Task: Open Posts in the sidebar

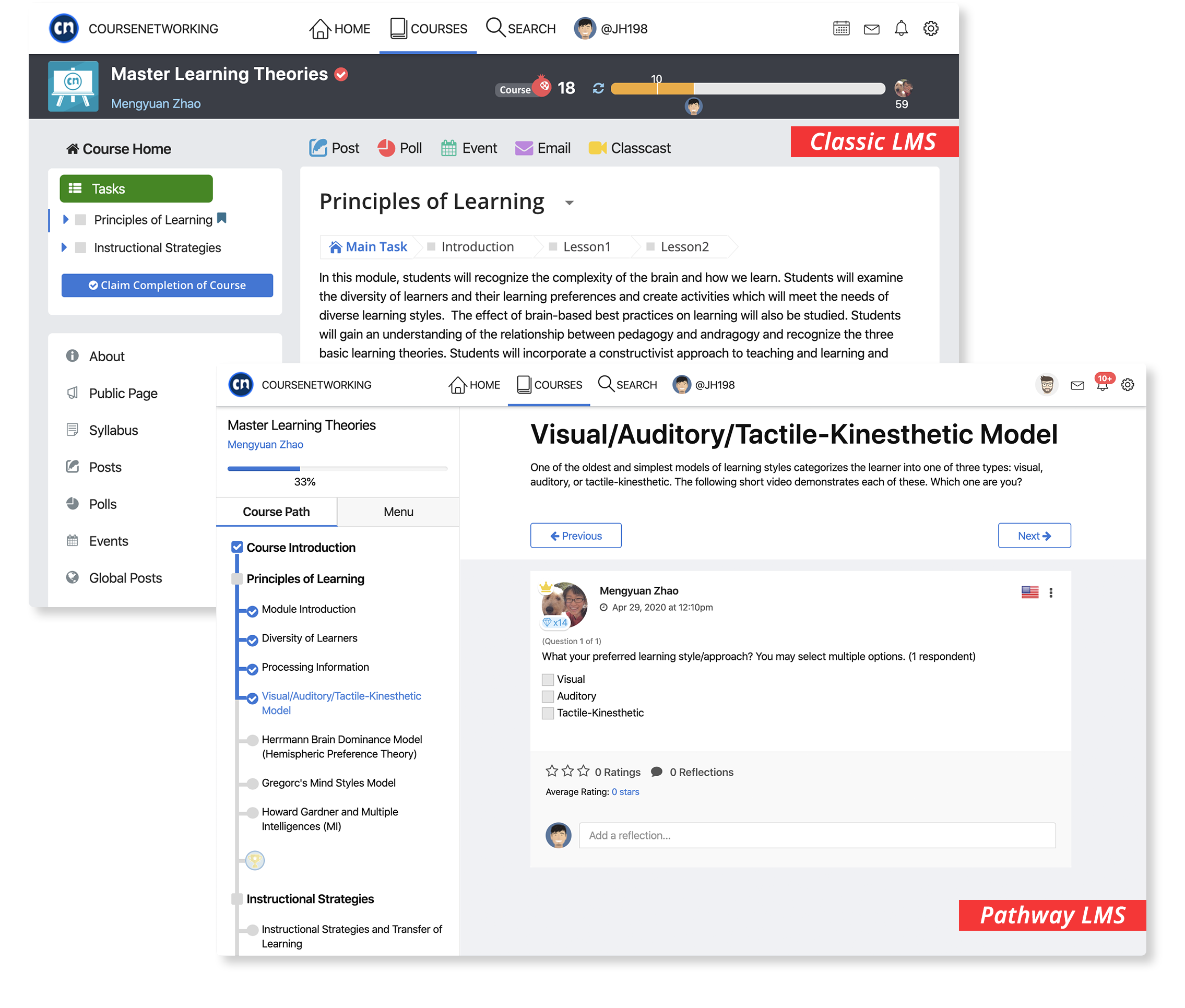Action: pyautogui.click(x=104, y=467)
